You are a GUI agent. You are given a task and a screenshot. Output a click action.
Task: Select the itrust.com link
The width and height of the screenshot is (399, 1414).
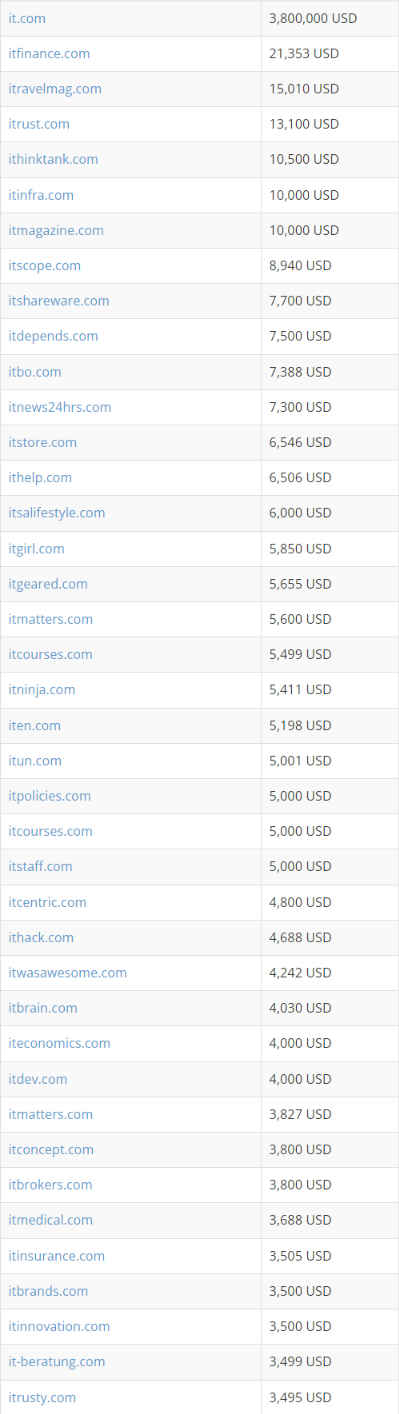click(x=39, y=124)
